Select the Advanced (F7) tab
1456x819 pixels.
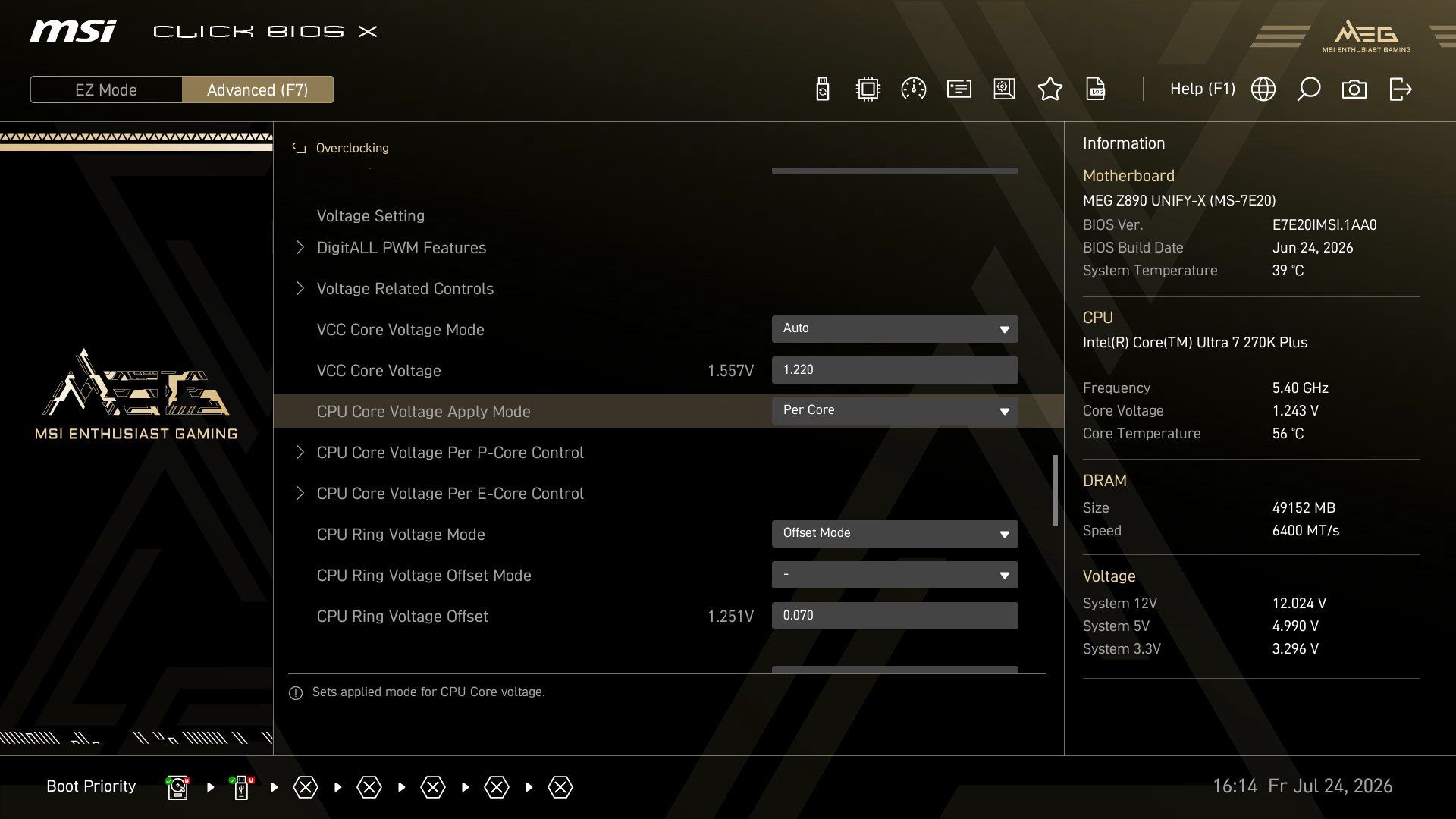click(258, 89)
